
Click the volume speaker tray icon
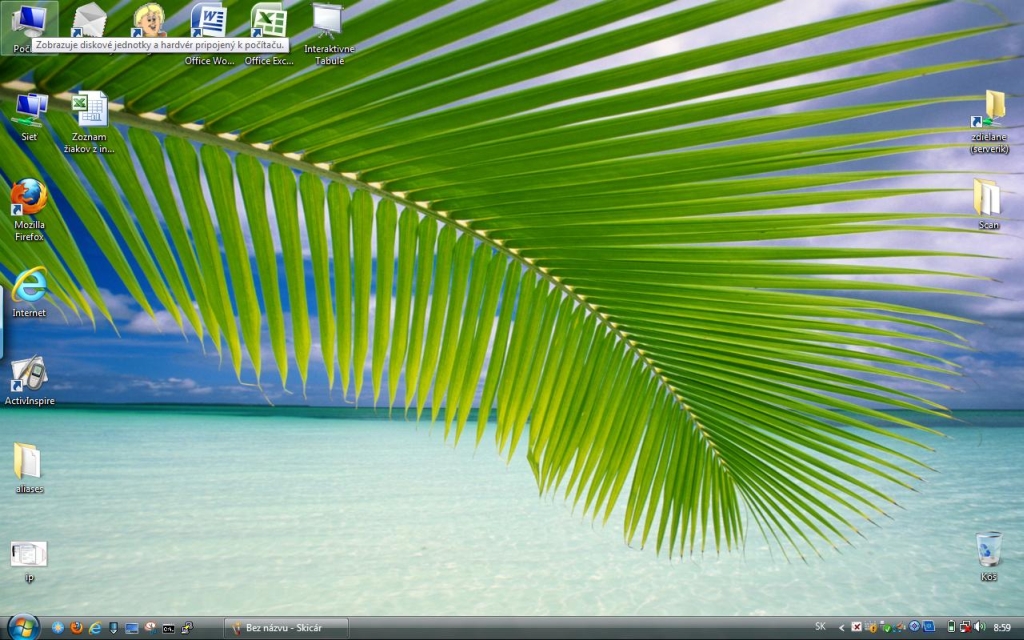pos(979,627)
